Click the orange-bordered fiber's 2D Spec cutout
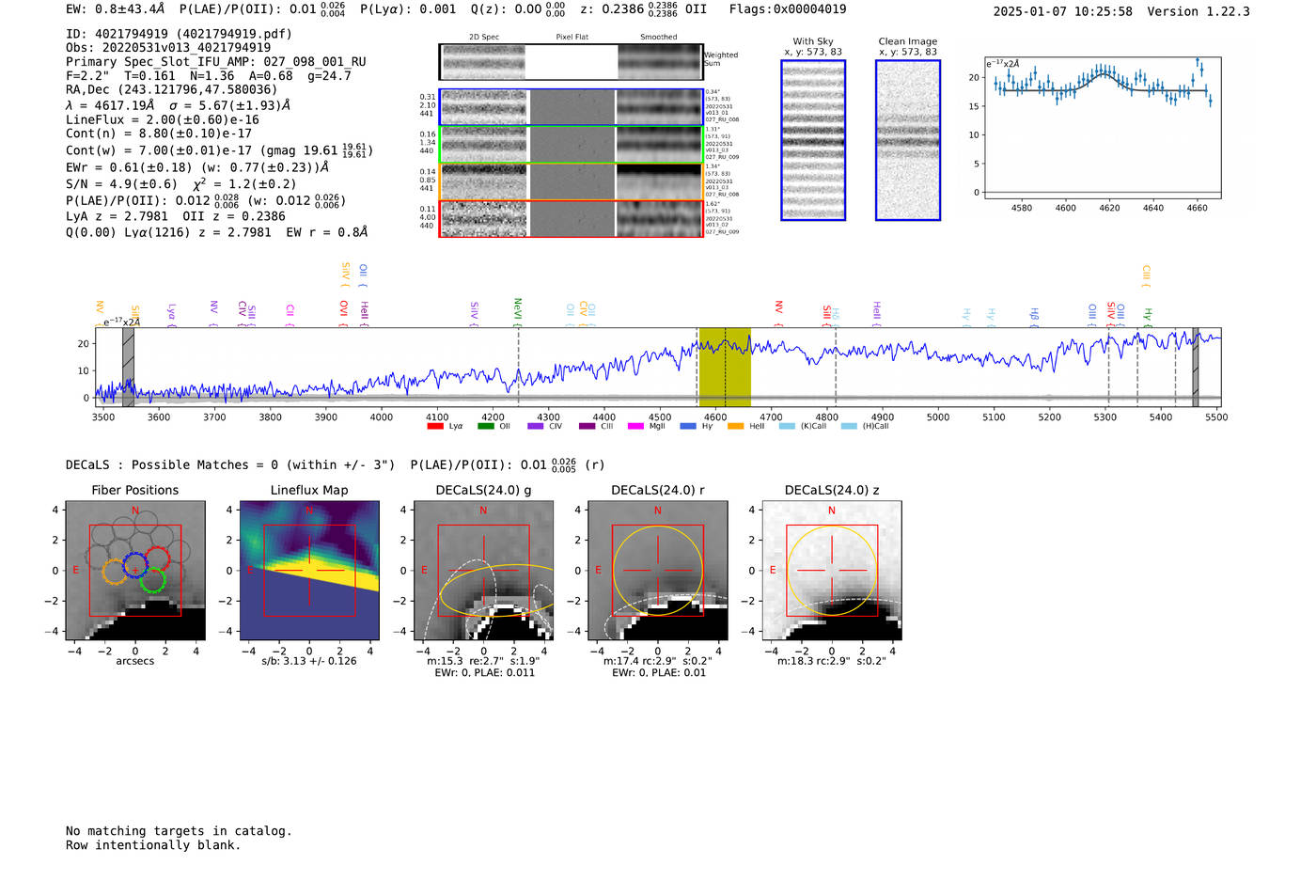The width and height of the screenshot is (1316, 896). (484, 181)
